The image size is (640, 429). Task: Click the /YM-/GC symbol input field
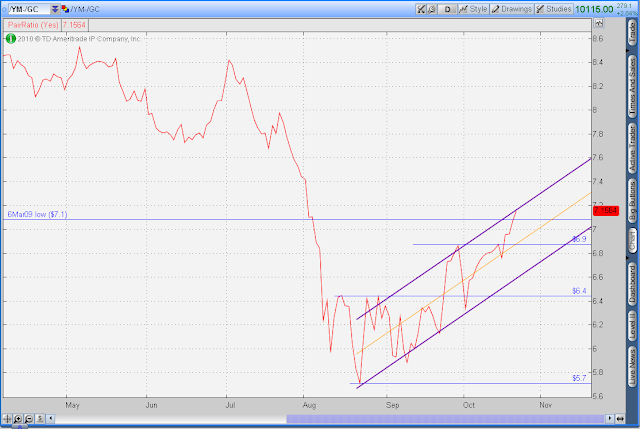click(29, 9)
